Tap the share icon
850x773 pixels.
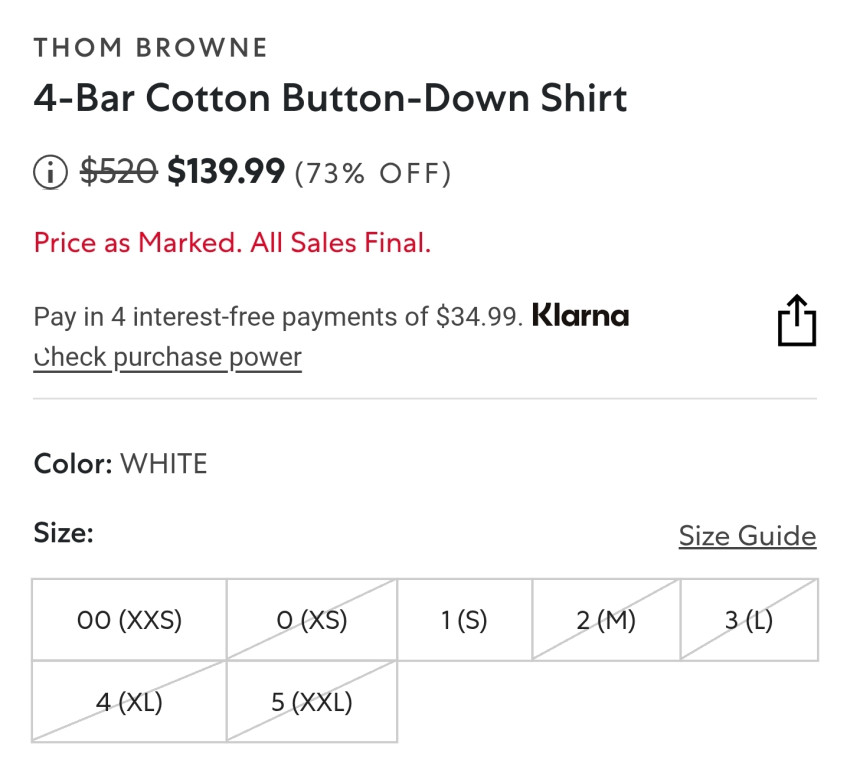[x=796, y=321]
